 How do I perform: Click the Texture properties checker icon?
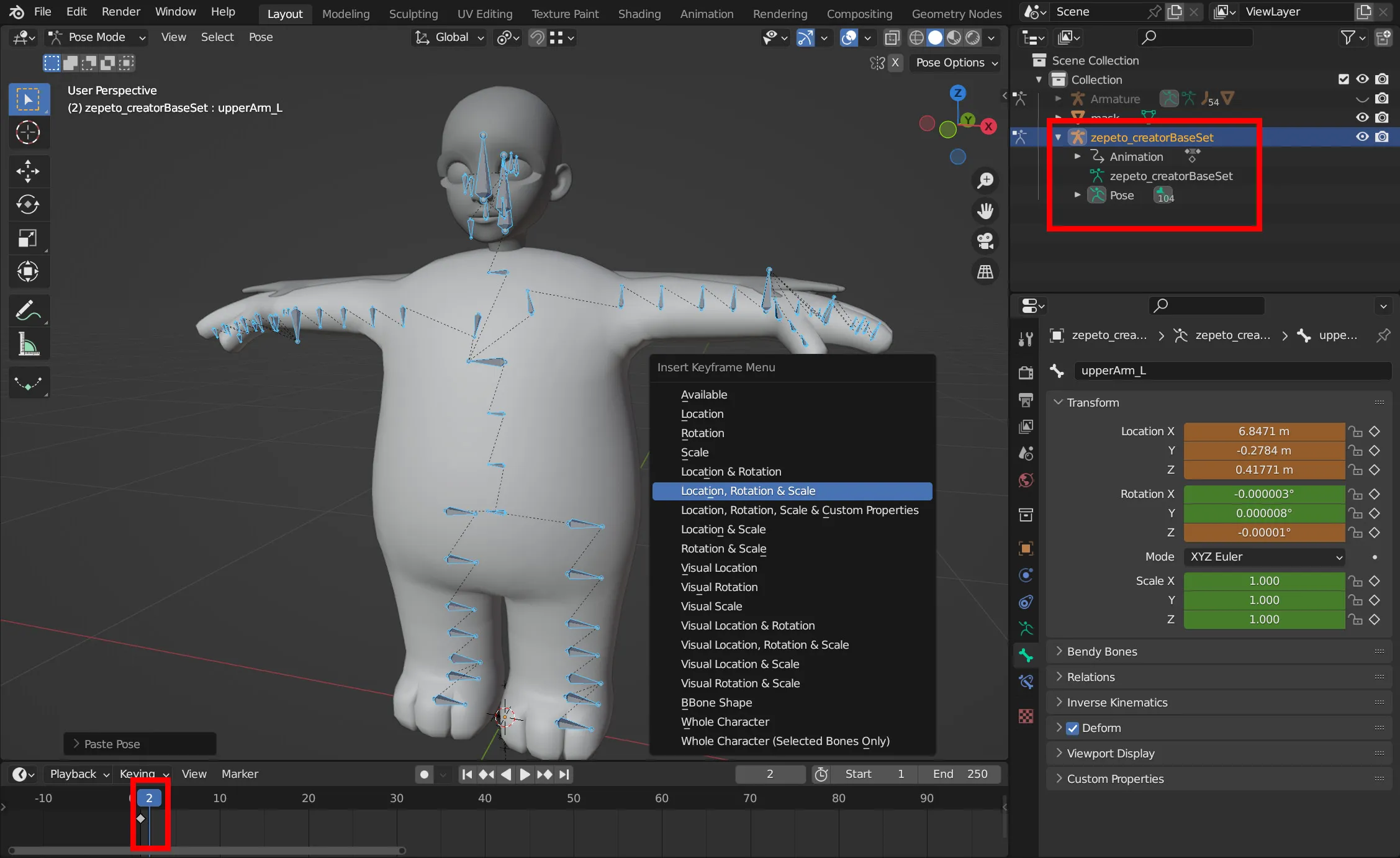coord(1026,716)
